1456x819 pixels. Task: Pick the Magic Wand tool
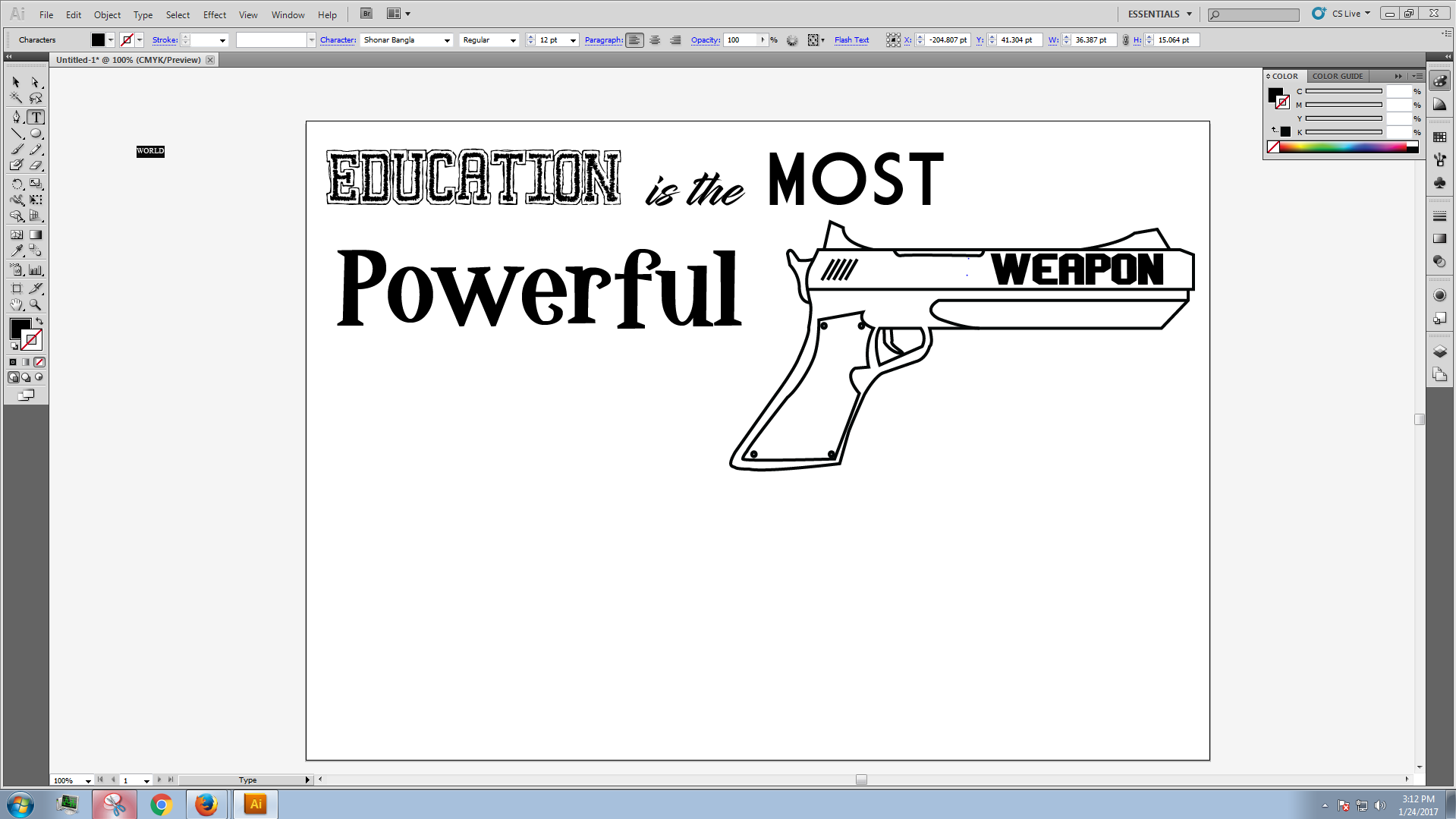[x=16, y=98]
